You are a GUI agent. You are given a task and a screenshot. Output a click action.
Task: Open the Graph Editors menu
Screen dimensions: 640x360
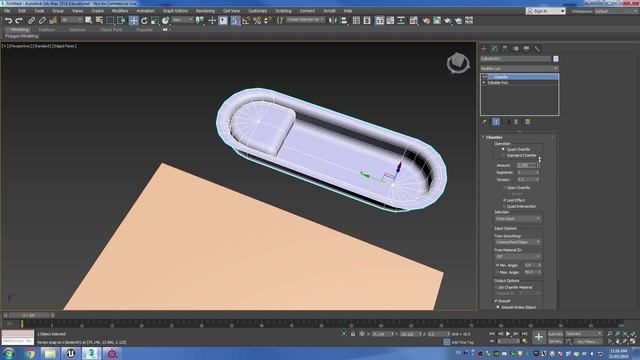pos(176,11)
